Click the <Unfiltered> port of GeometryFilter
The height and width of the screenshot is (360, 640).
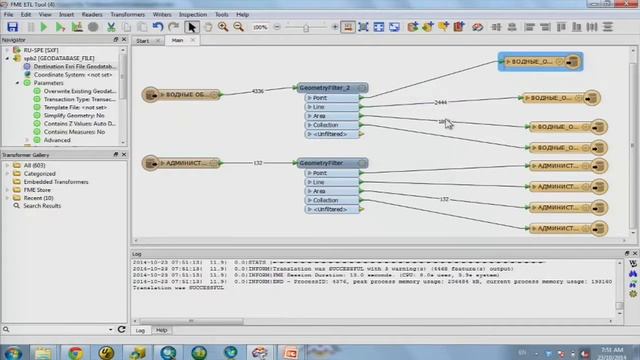click(332, 209)
